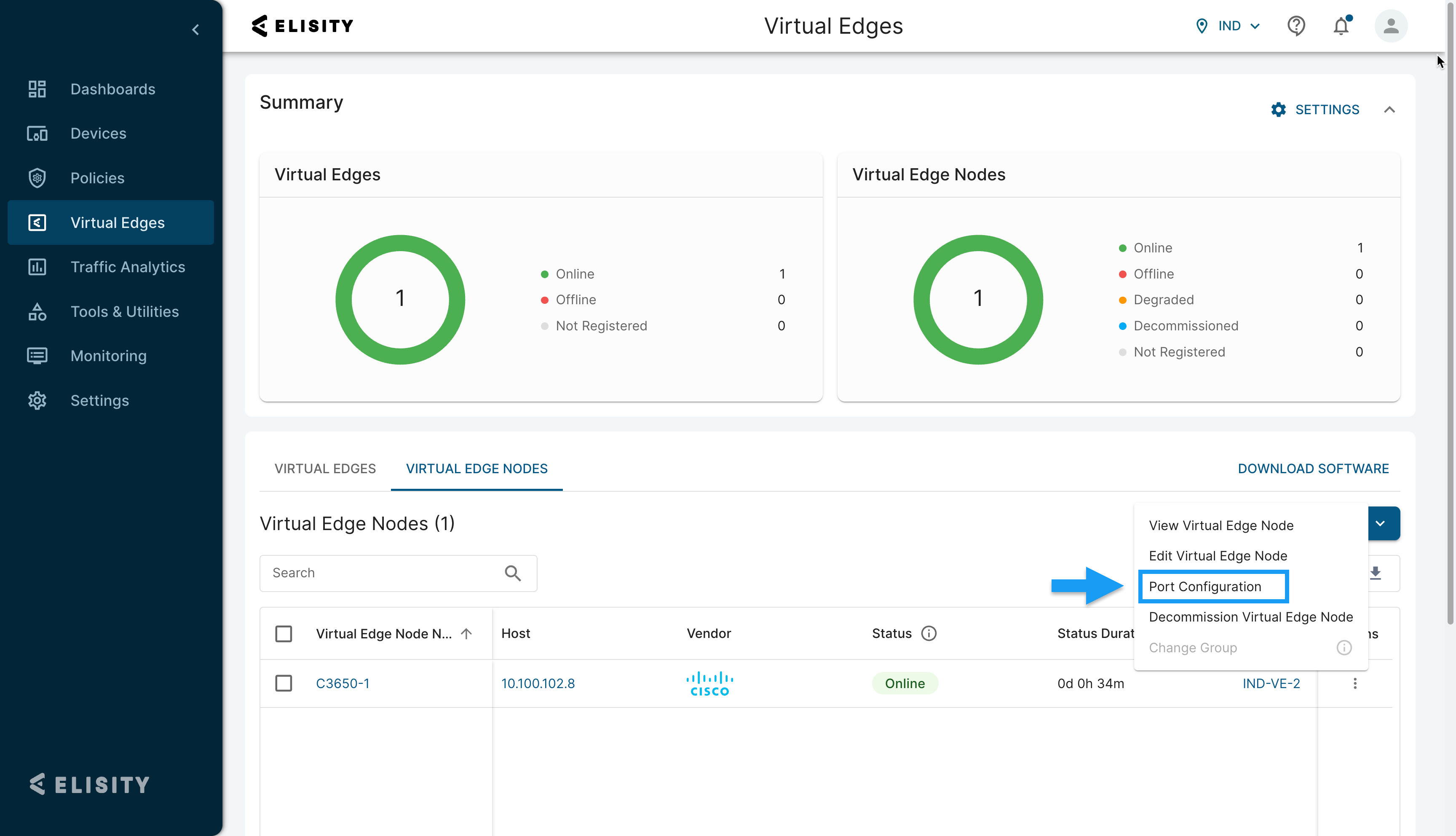The image size is (1456, 836).
Task: Open host link 10.100.102.8
Action: pos(538,683)
